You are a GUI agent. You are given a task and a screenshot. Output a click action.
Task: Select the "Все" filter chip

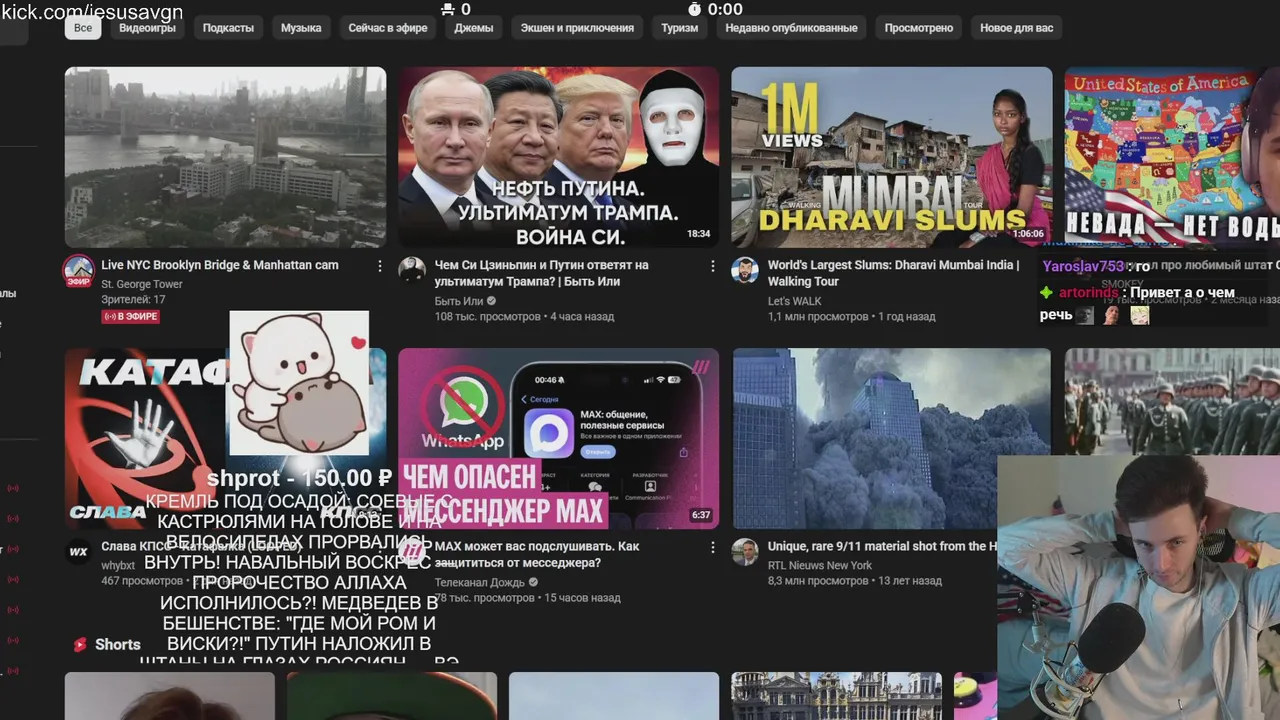(83, 28)
